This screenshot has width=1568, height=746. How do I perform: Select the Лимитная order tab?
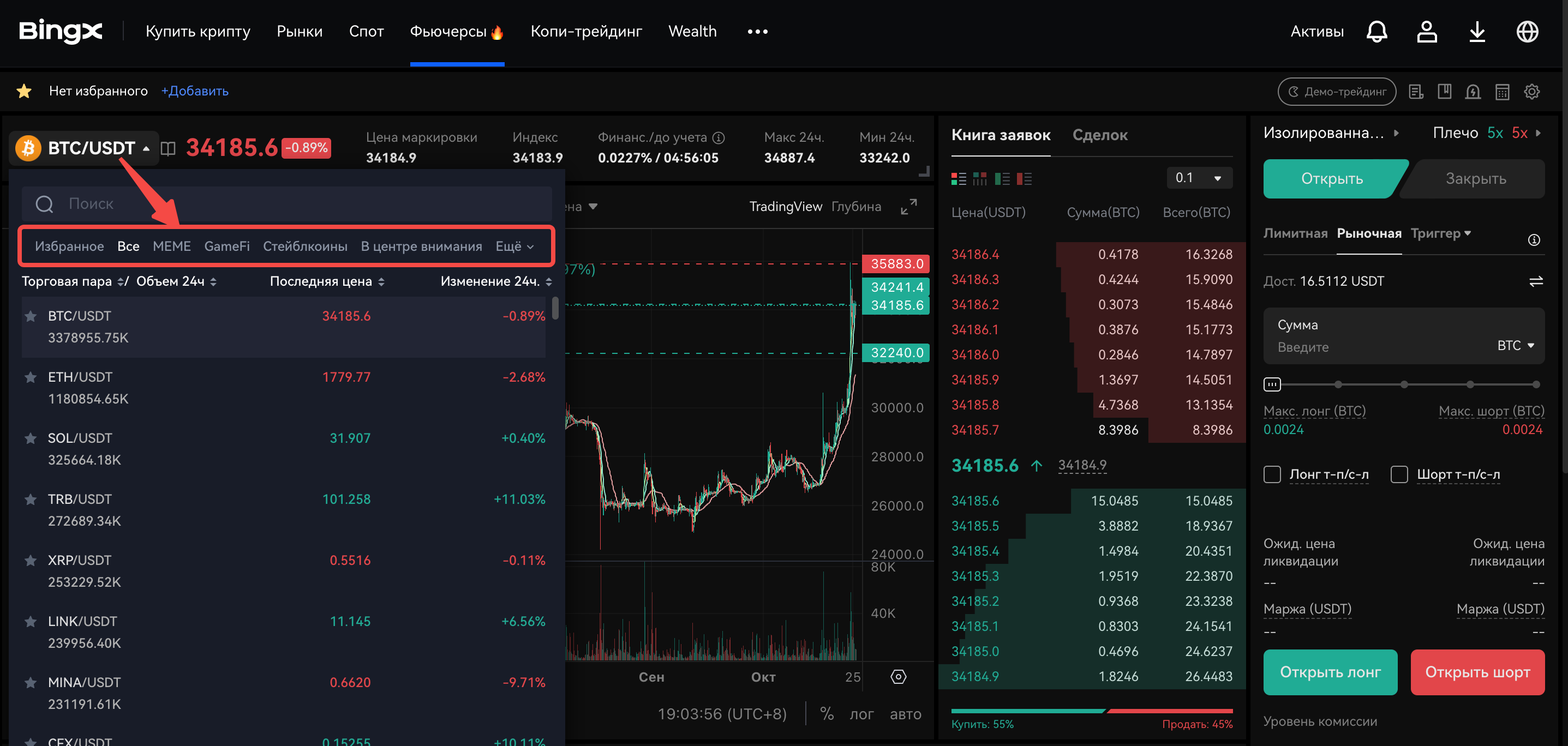tap(1295, 233)
